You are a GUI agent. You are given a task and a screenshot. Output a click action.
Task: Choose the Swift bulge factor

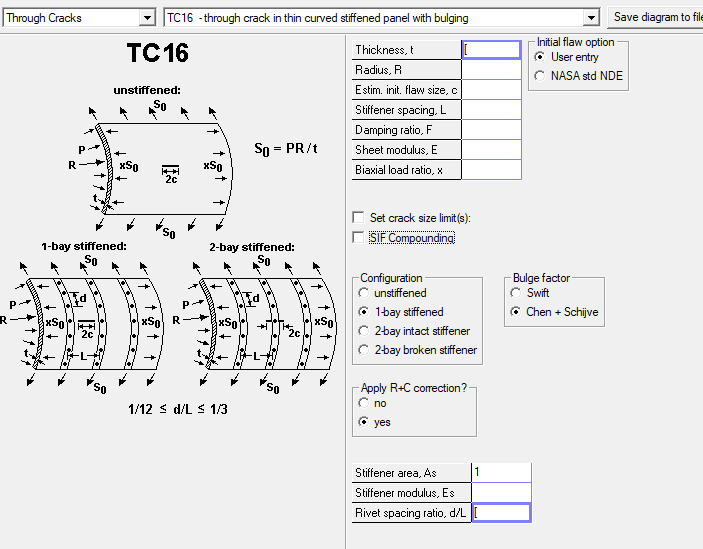[516, 293]
